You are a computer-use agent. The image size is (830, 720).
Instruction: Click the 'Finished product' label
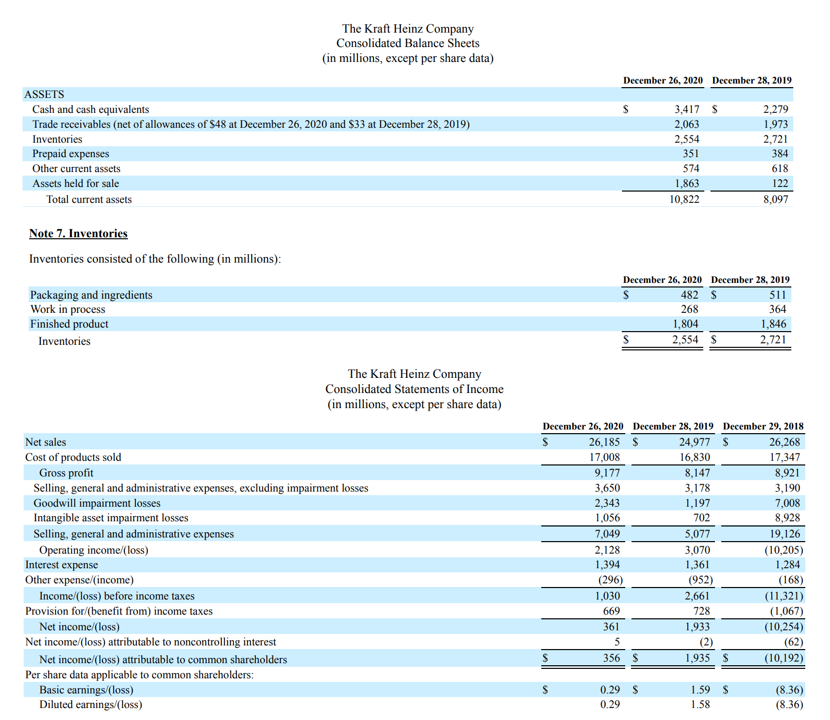click(x=69, y=324)
